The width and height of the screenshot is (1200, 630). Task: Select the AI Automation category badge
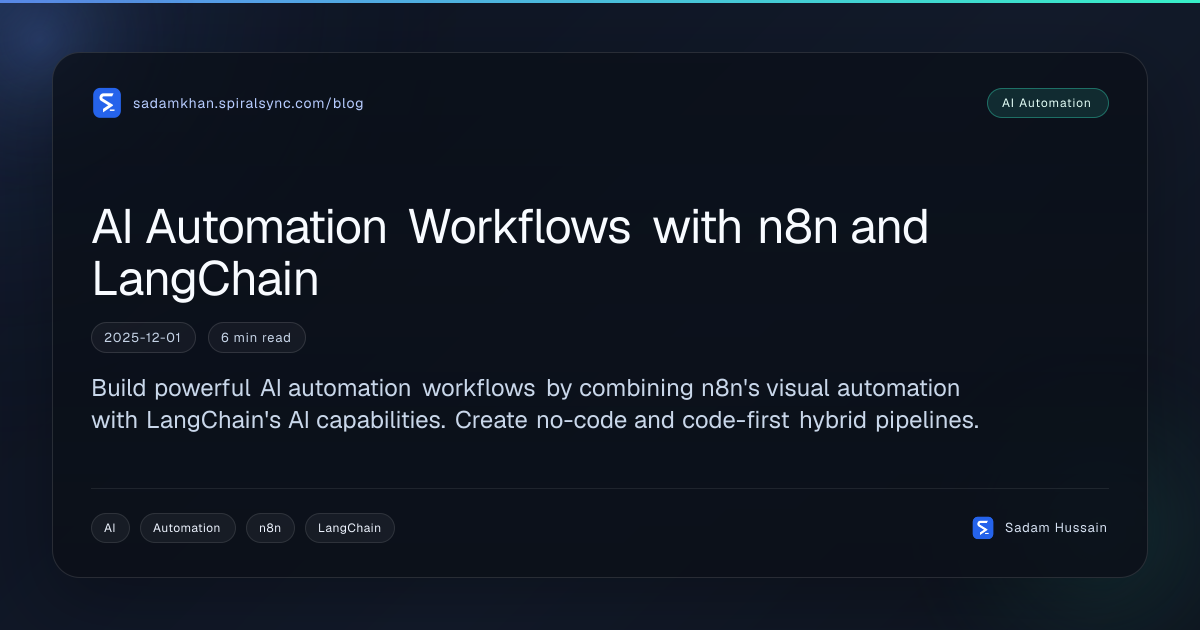click(1047, 103)
